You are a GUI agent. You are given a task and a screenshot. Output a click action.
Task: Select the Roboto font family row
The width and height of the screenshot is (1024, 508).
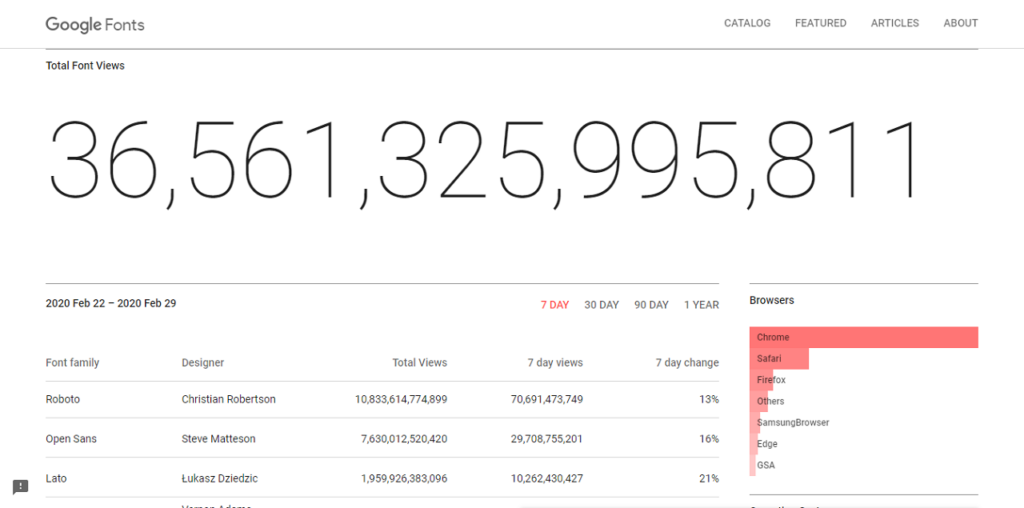[382, 399]
